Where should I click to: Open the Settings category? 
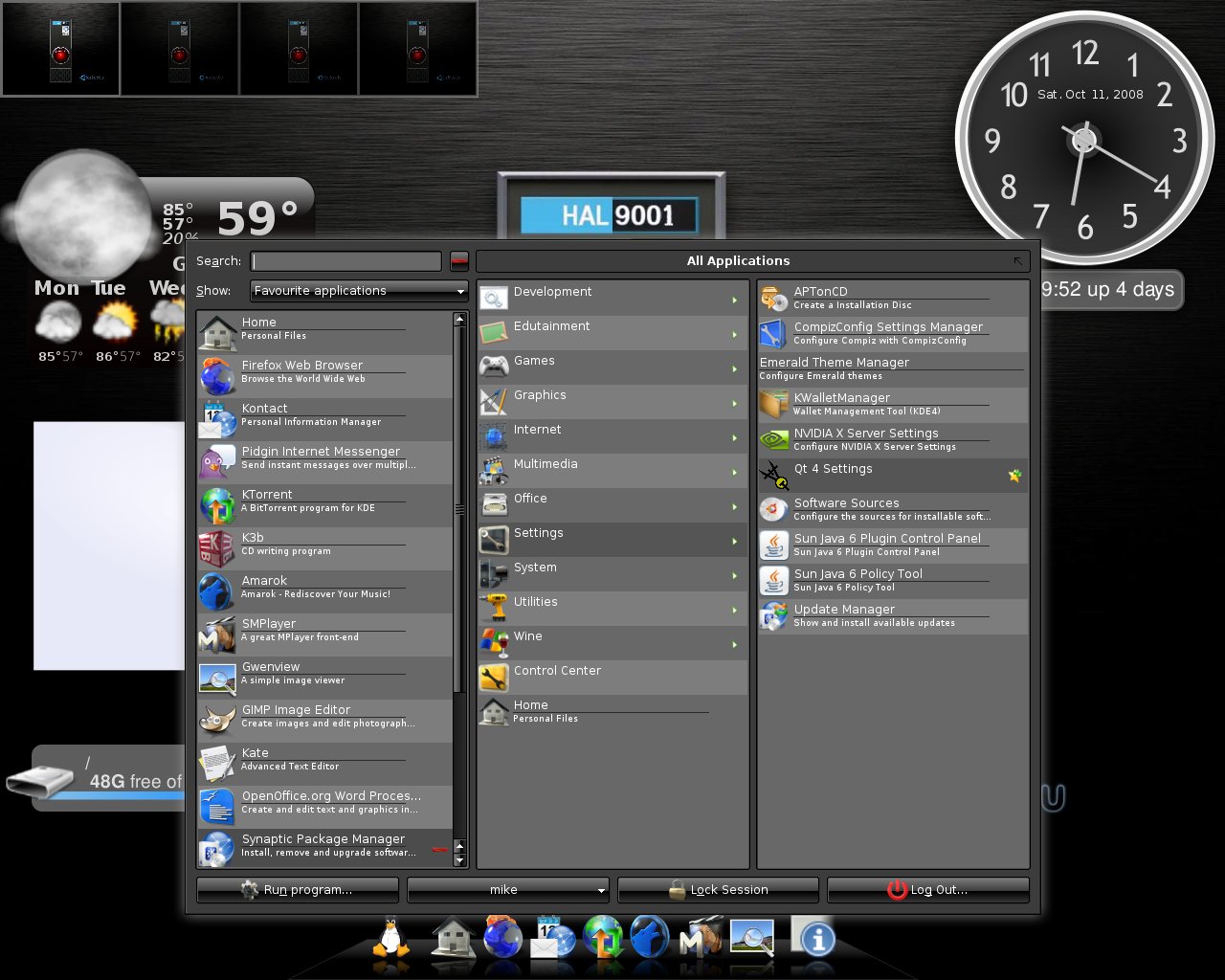[612, 540]
